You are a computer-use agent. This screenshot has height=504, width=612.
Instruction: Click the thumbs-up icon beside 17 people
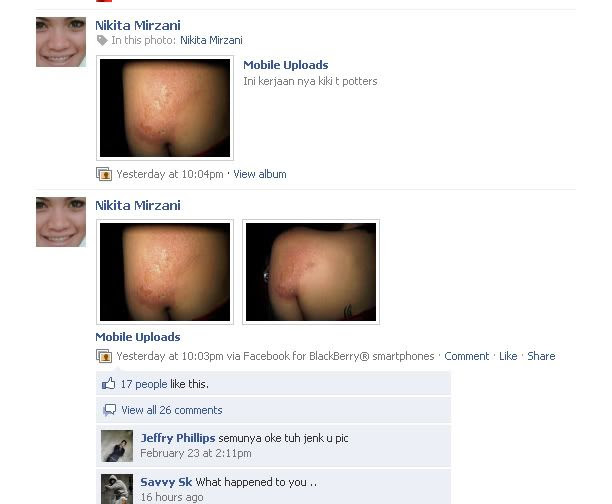(109, 384)
